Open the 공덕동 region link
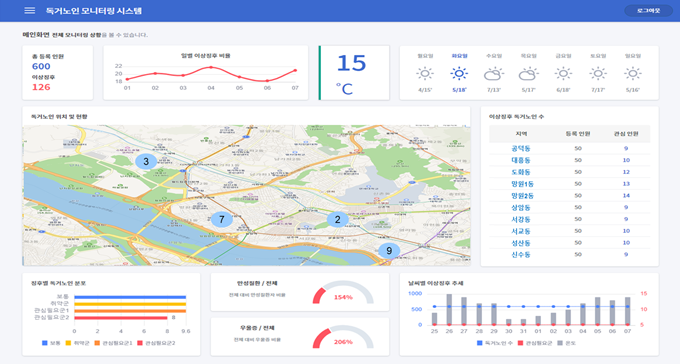This screenshot has height=364, width=680. (521, 148)
